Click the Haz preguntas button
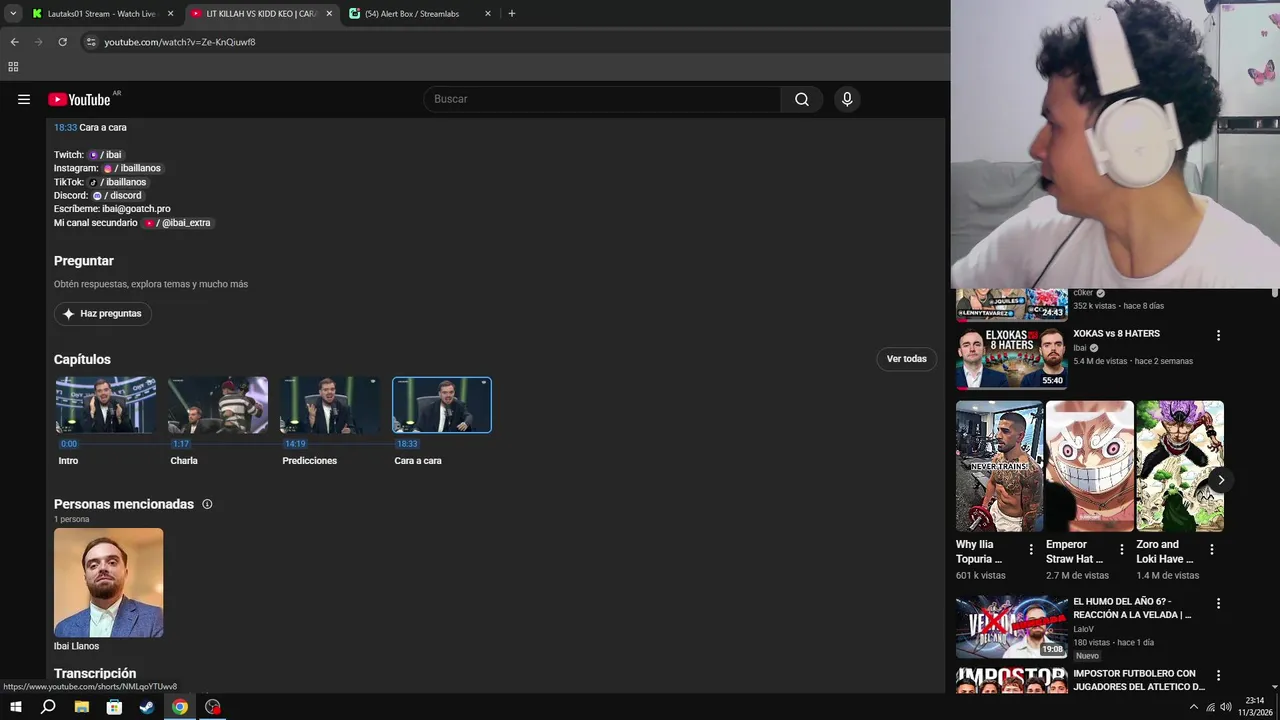 (x=102, y=314)
